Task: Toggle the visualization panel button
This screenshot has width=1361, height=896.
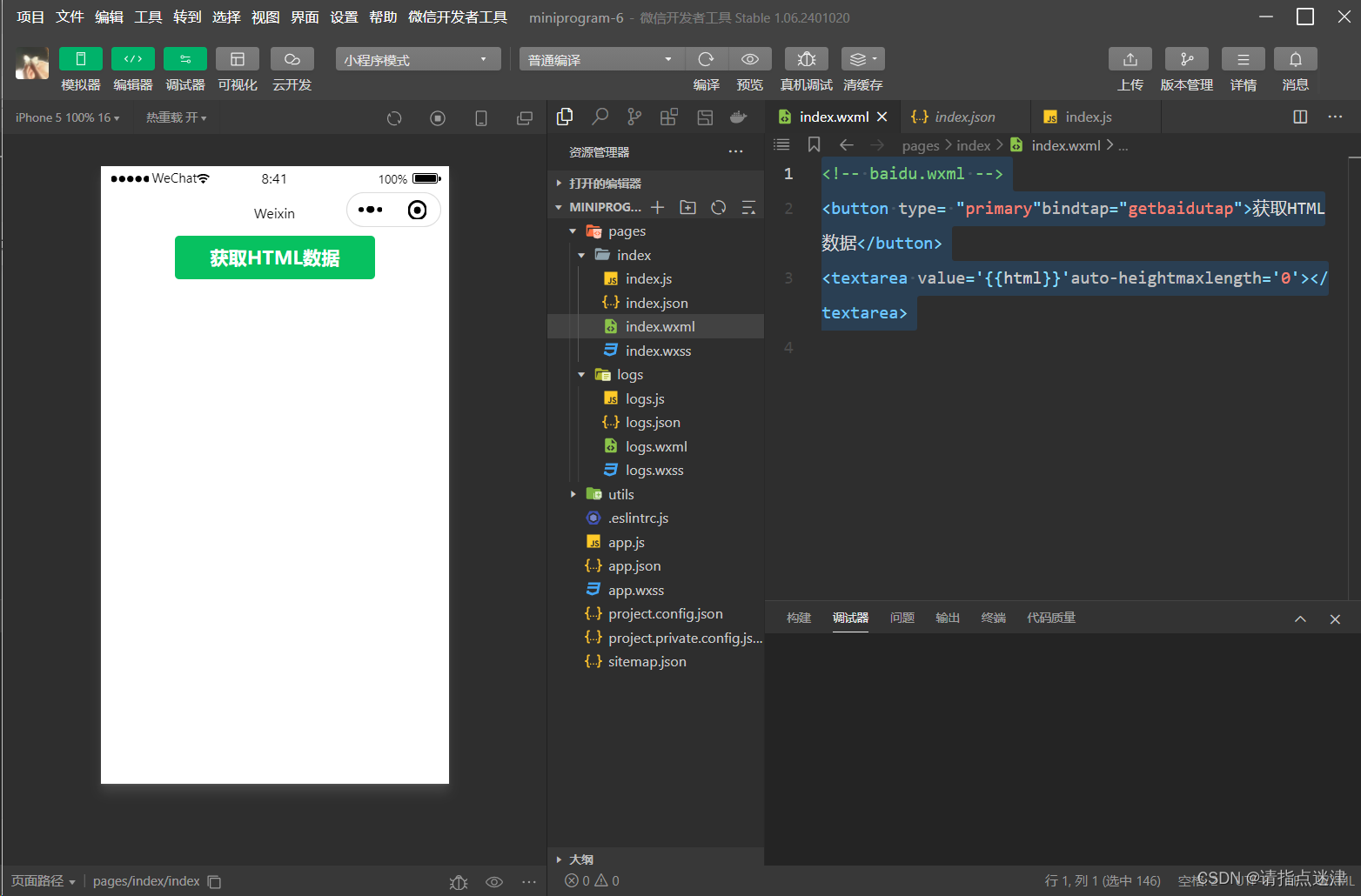Action: point(238,59)
